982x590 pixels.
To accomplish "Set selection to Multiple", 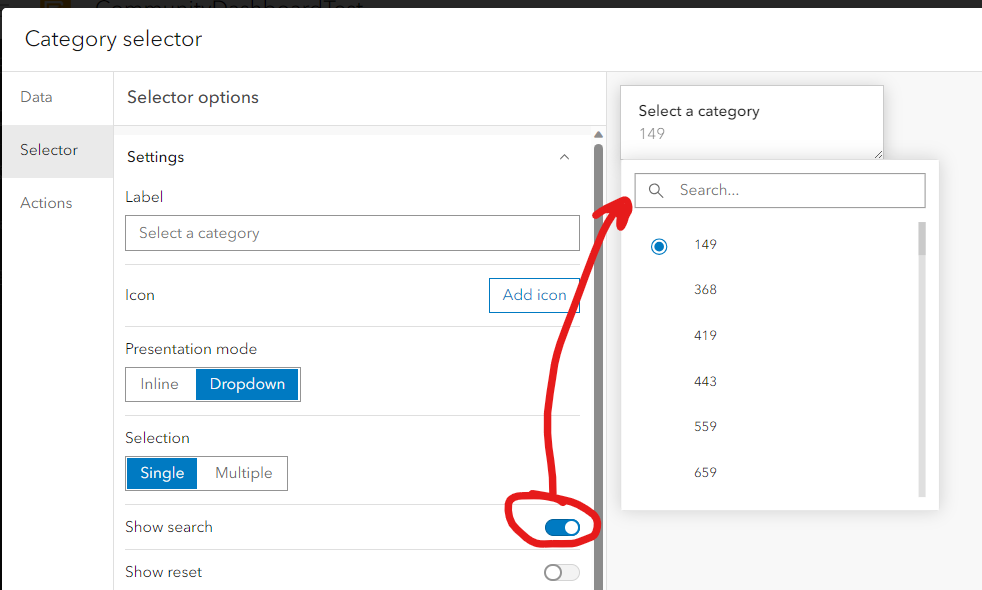I will 243,473.
